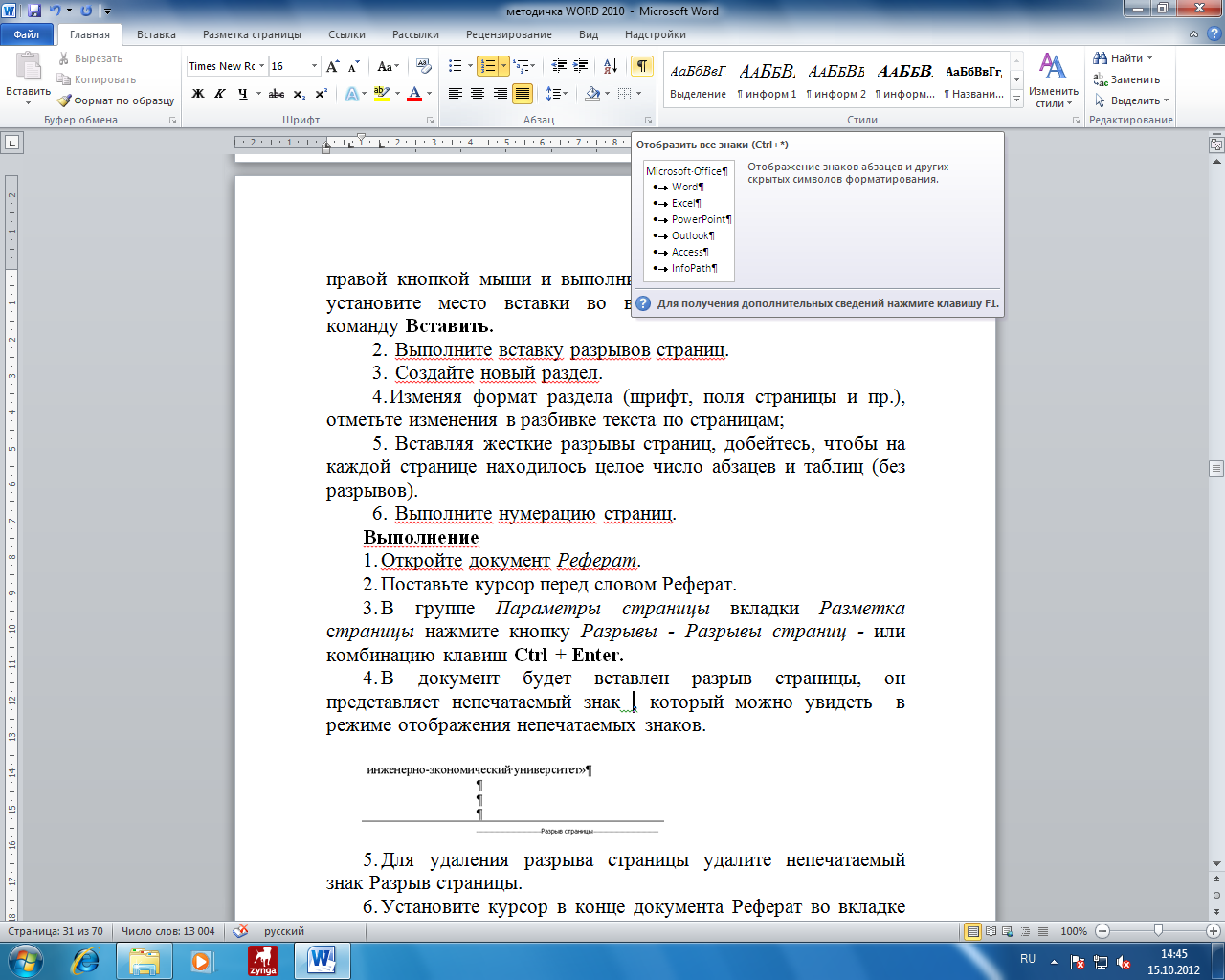Screen dimensions: 1225x980
Task: Toggle justified alignment
Action: coord(523,94)
